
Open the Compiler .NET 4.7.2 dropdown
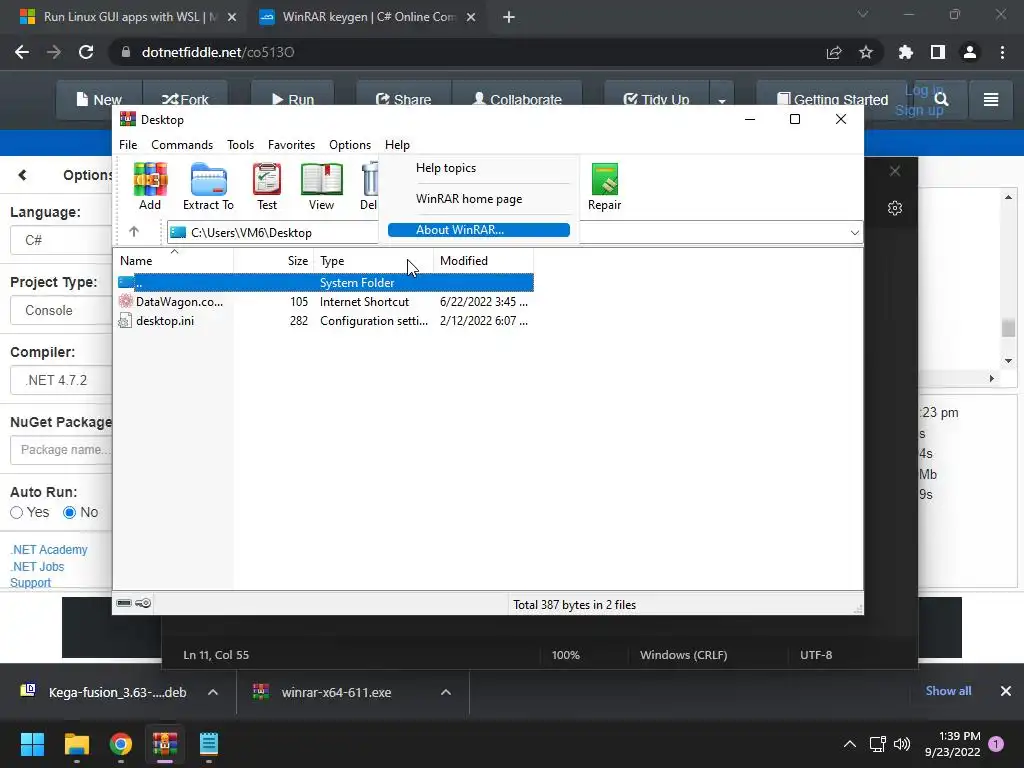(61, 380)
